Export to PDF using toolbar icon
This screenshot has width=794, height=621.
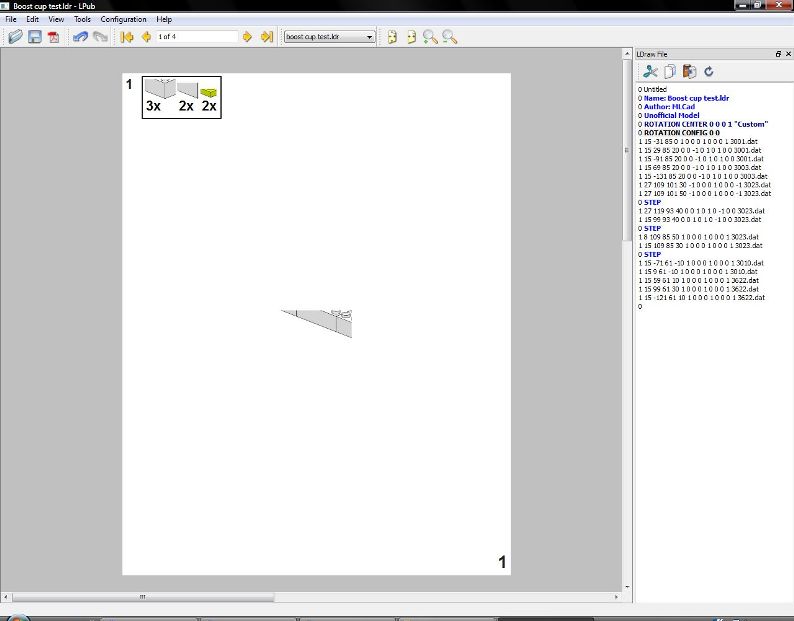[x=53, y=37]
